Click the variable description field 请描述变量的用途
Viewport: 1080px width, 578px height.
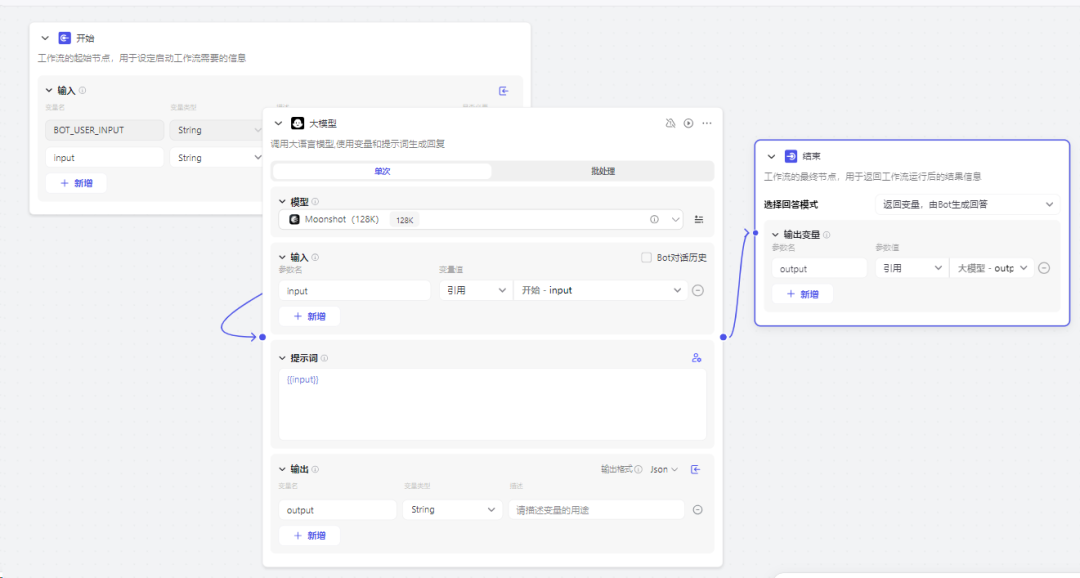click(x=596, y=510)
